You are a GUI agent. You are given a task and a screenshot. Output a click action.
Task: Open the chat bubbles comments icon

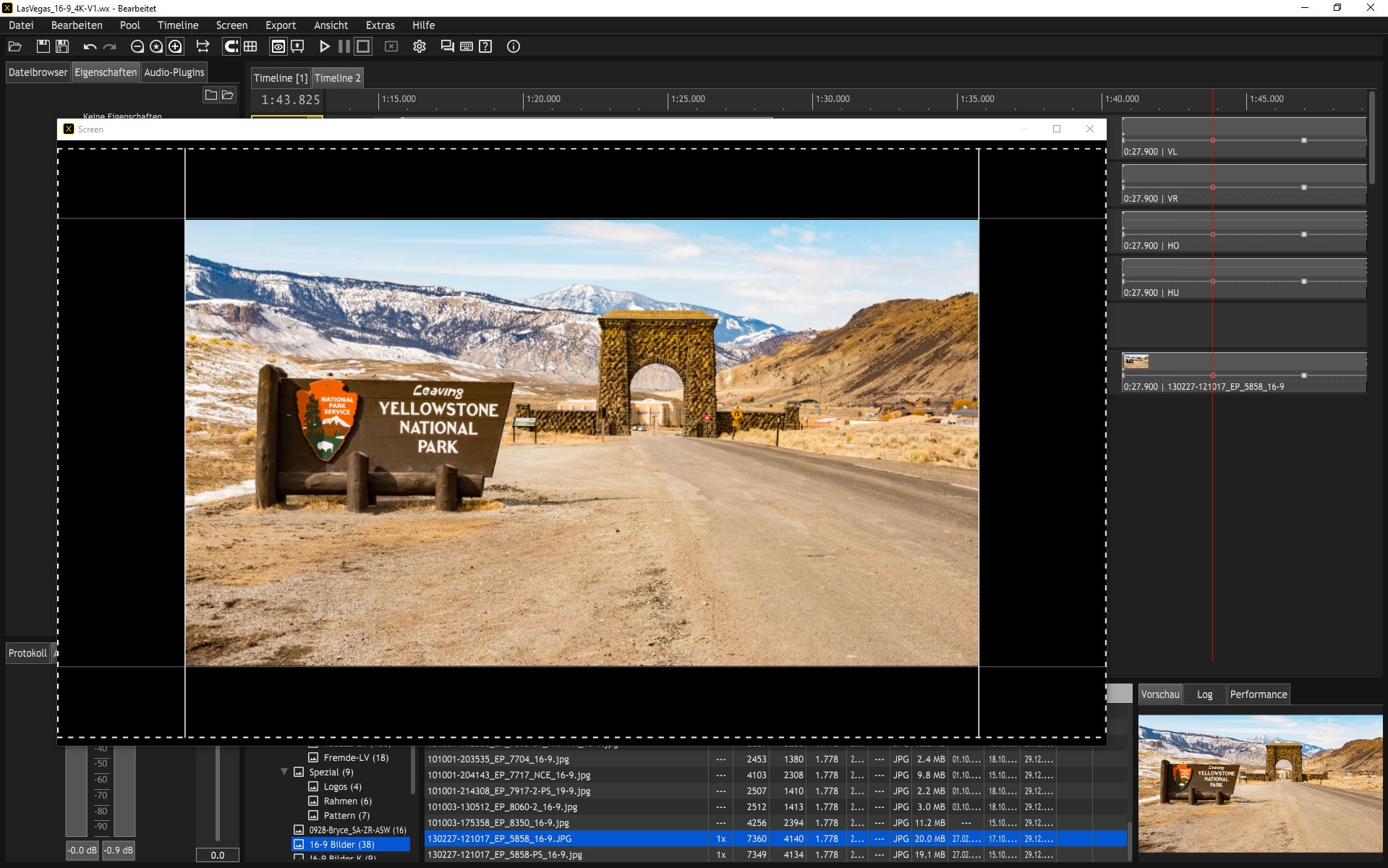[x=448, y=46]
